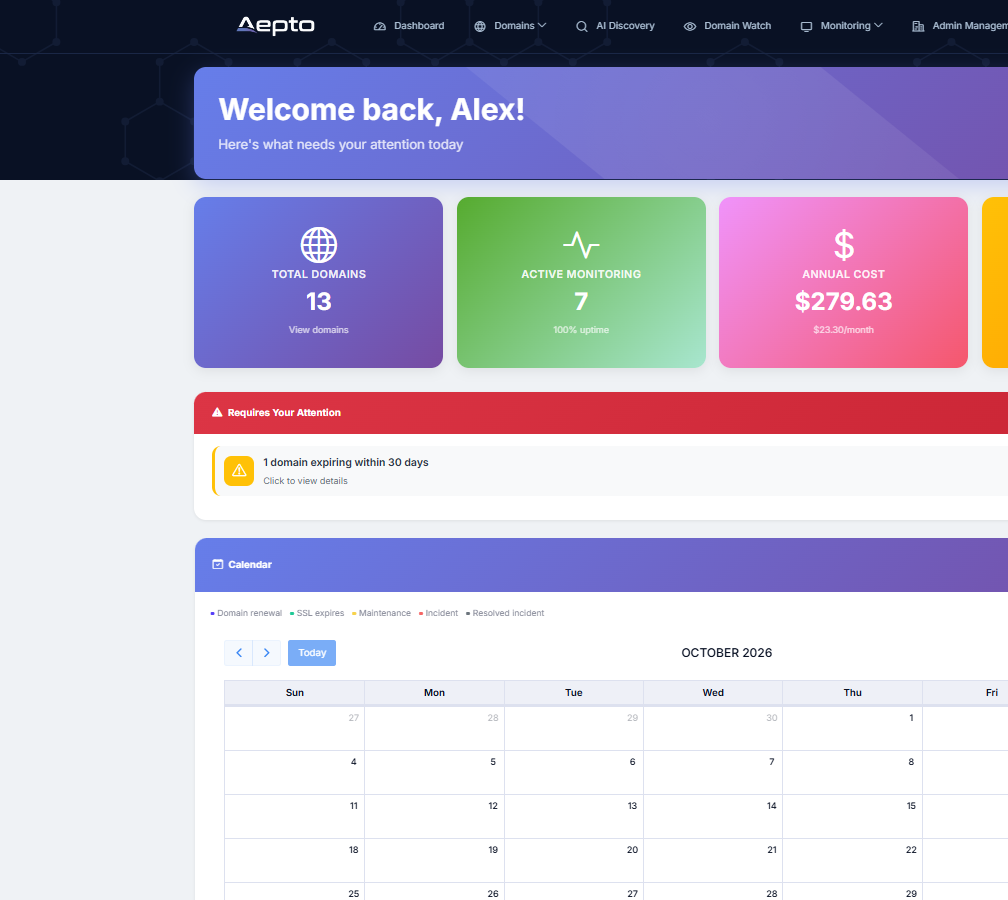Click the Thu column header
1008x900 pixels.
click(x=852, y=693)
